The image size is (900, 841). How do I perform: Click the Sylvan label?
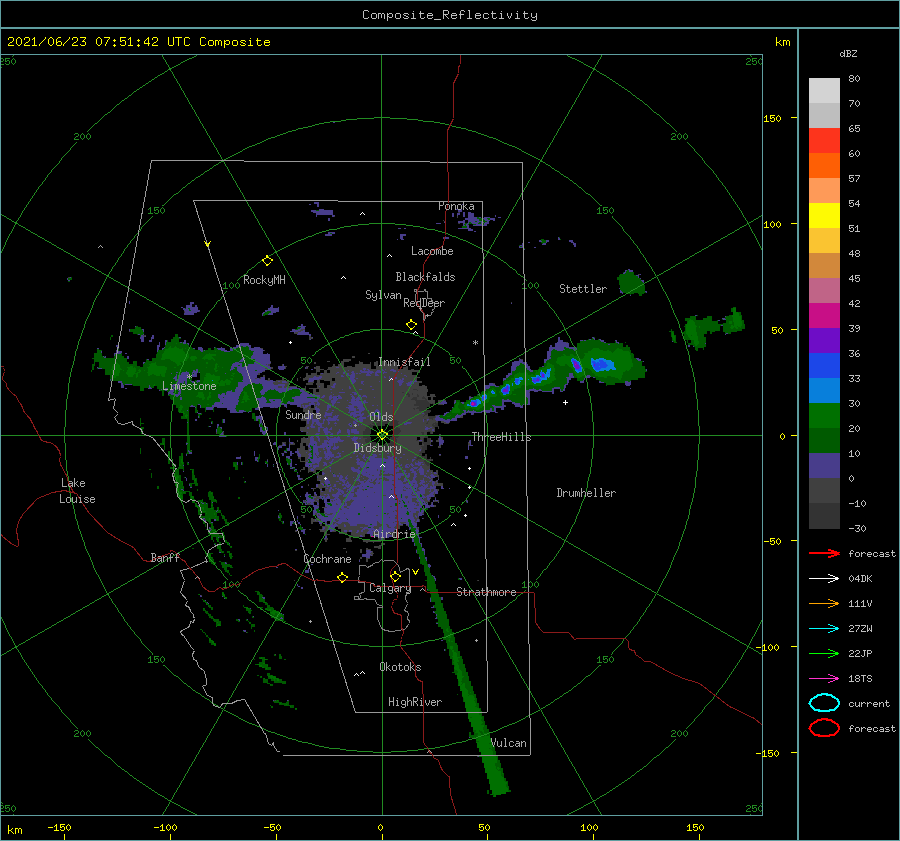383,295
